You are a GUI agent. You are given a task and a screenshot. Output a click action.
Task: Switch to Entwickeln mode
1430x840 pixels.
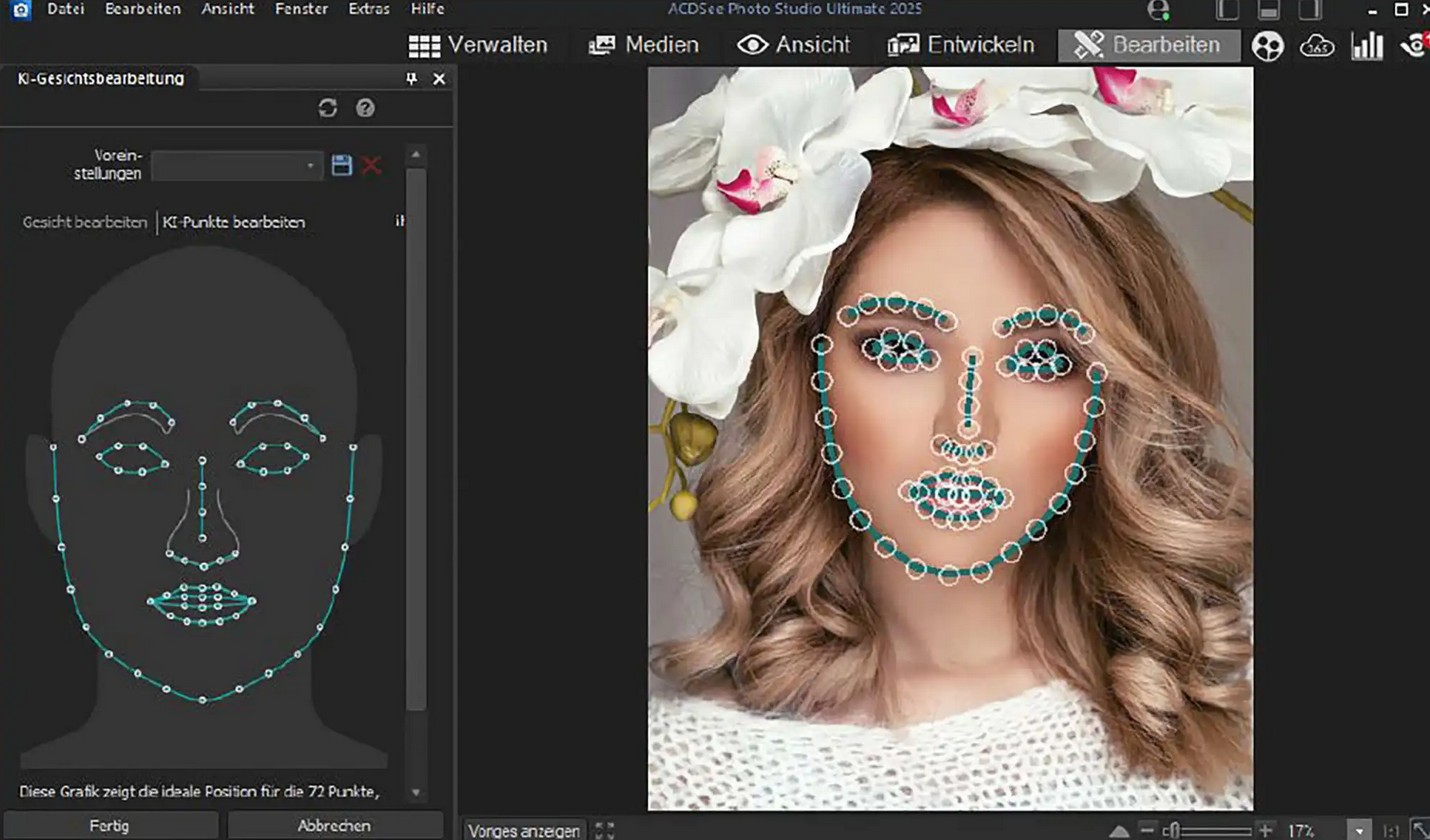tap(960, 45)
